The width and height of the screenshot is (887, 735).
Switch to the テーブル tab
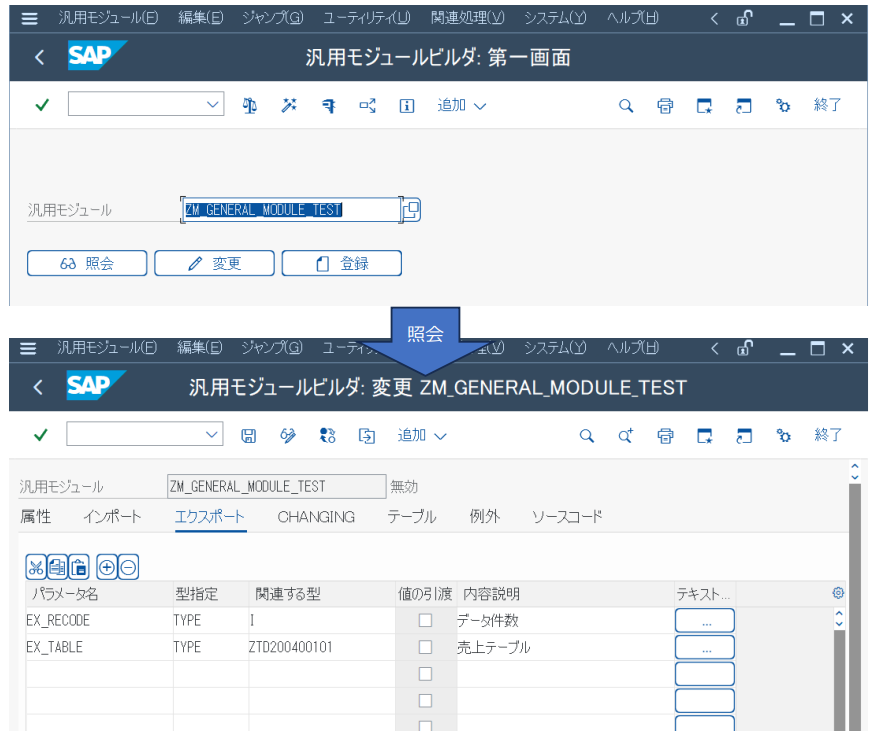tap(412, 517)
